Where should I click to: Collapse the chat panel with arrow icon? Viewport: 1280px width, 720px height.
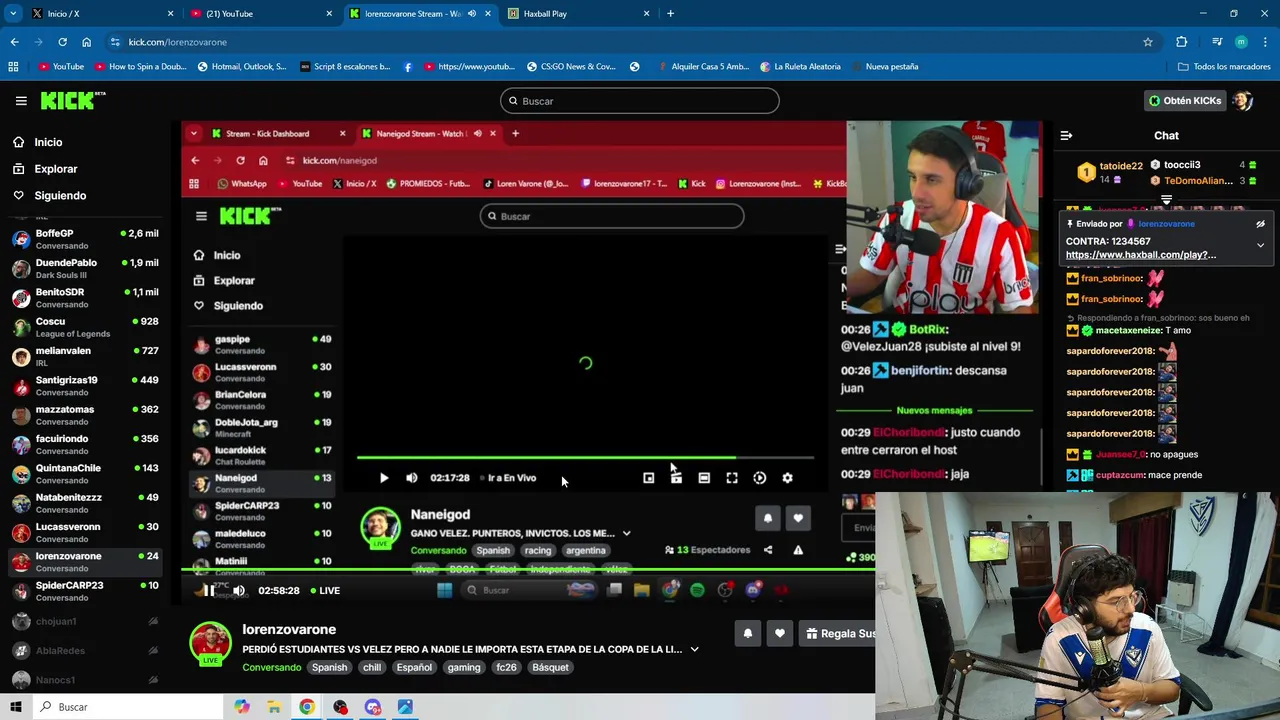coord(1066,136)
